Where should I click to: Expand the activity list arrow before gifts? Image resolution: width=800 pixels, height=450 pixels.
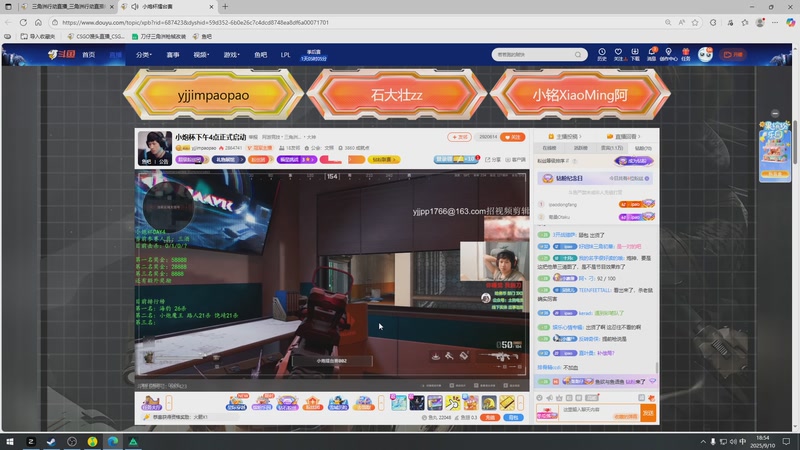[381, 403]
